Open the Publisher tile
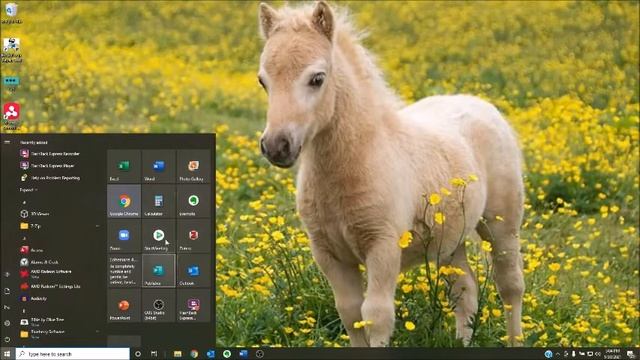This screenshot has width=640, height=360. (159, 271)
